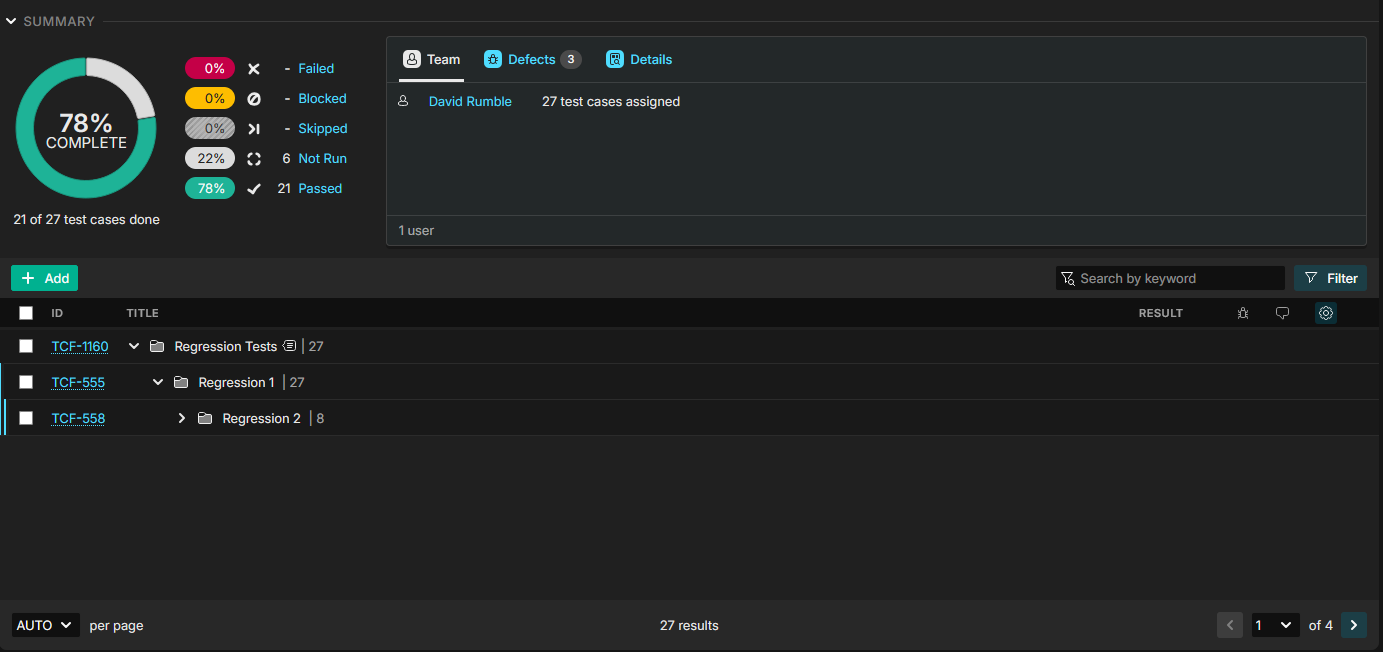
Task: Click the Skipped status icon
Action: (254, 129)
